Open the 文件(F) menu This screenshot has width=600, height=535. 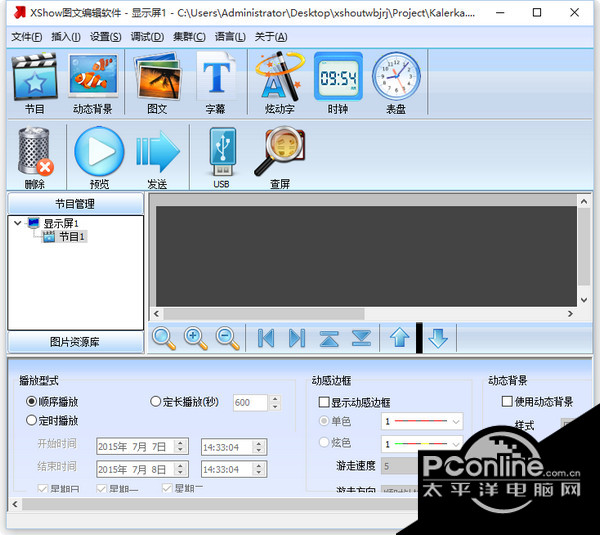(x=27, y=37)
